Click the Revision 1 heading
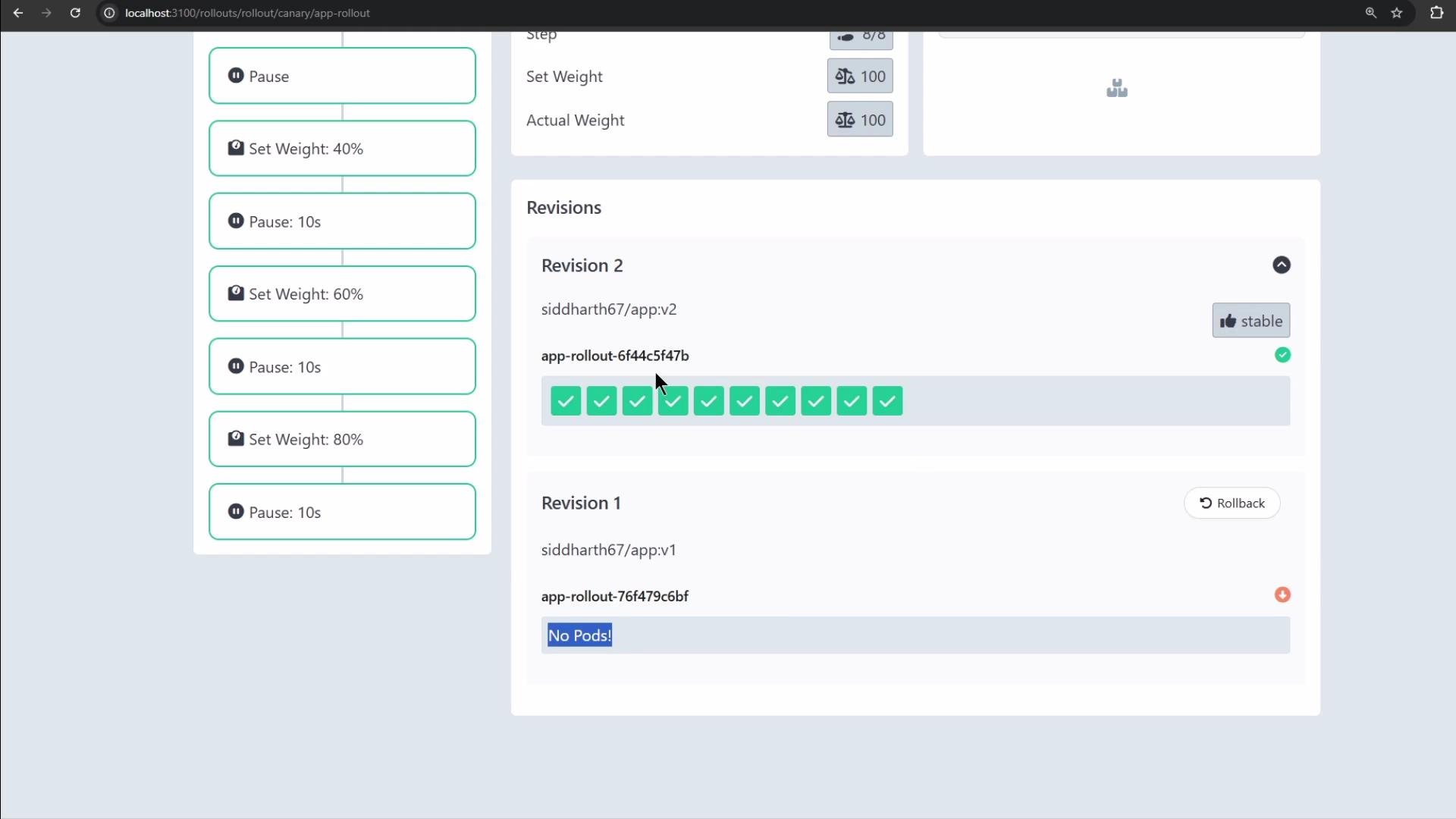The image size is (1456, 819). pos(581,504)
